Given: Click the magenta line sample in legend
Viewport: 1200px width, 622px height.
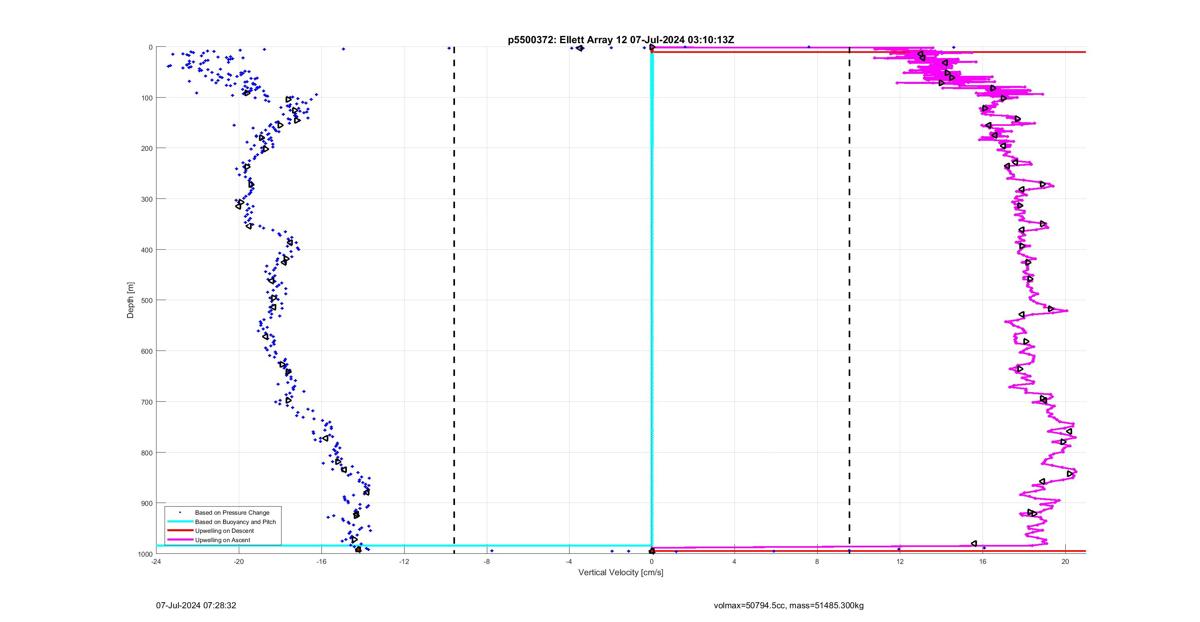Looking at the screenshot, I should [180, 540].
